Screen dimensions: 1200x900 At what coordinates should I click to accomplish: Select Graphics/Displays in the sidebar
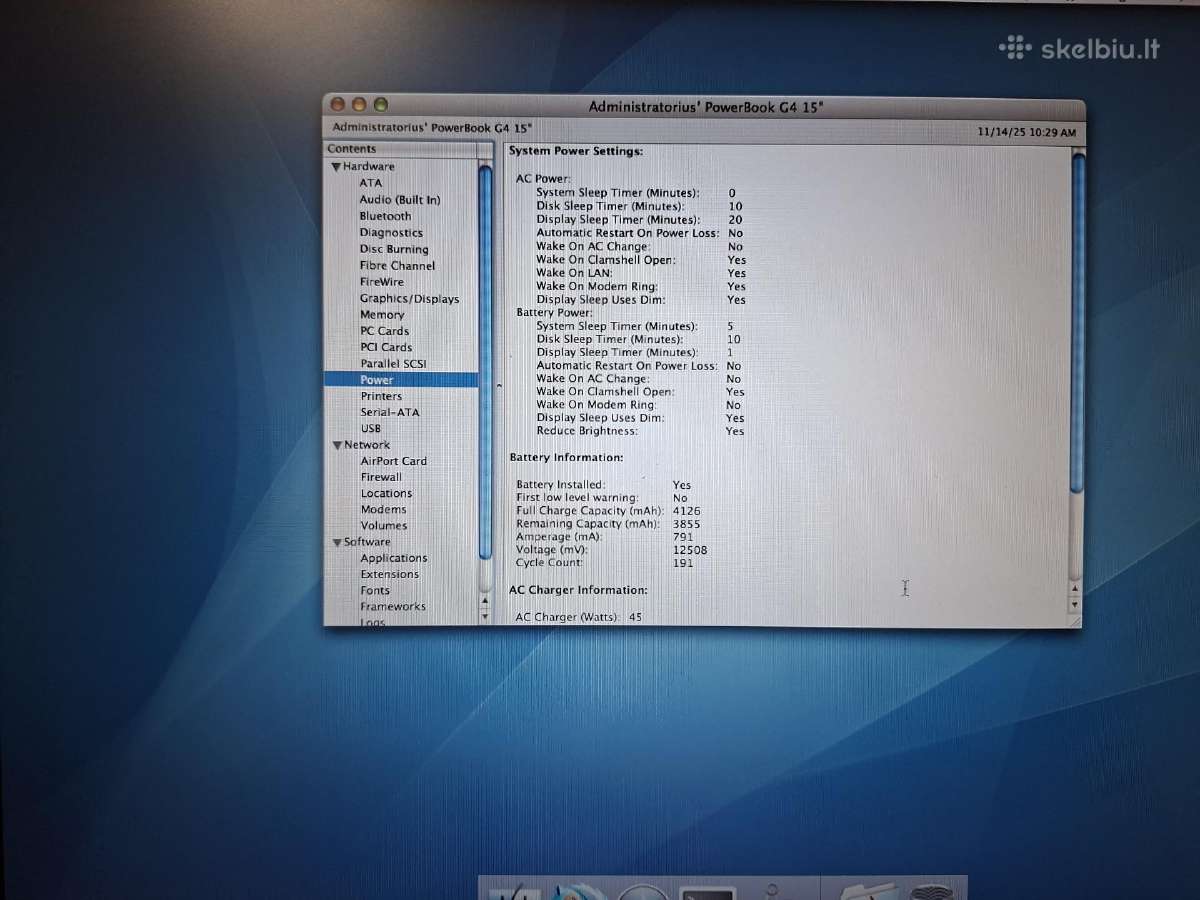(409, 298)
